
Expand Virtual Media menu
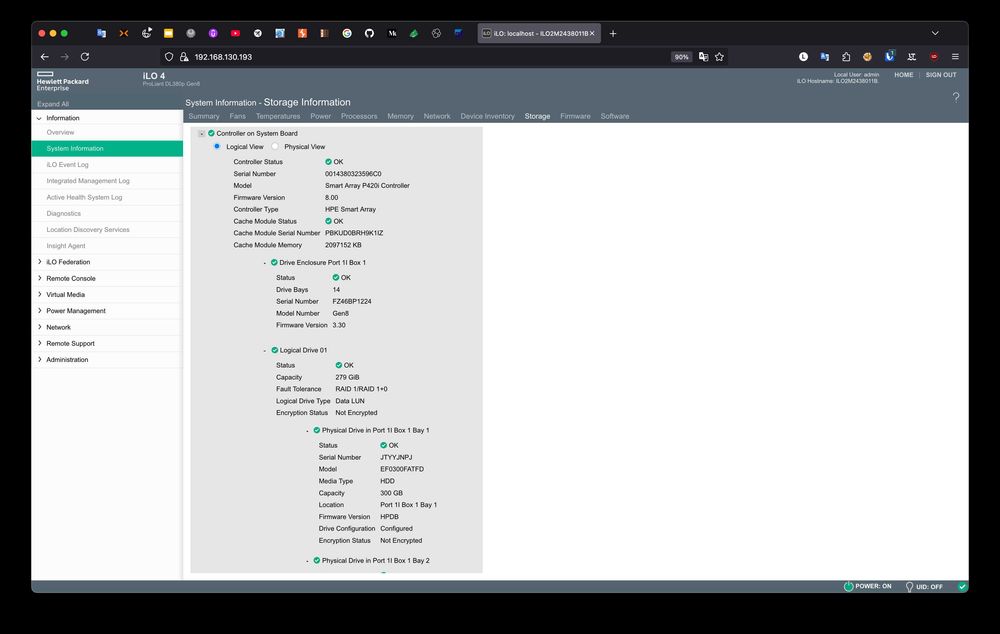(x=40, y=294)
